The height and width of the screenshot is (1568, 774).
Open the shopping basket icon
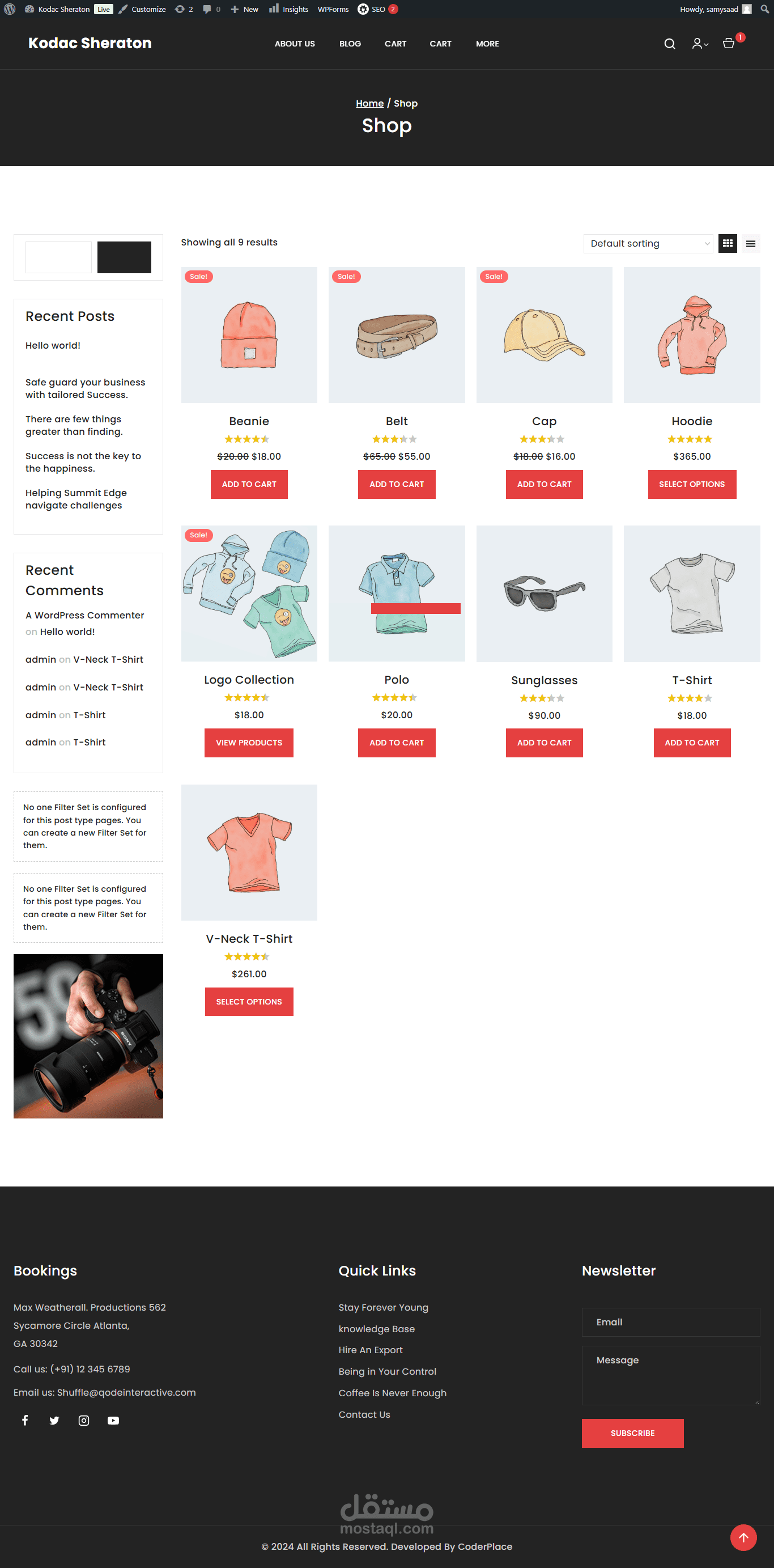click(x=728, y=44)
